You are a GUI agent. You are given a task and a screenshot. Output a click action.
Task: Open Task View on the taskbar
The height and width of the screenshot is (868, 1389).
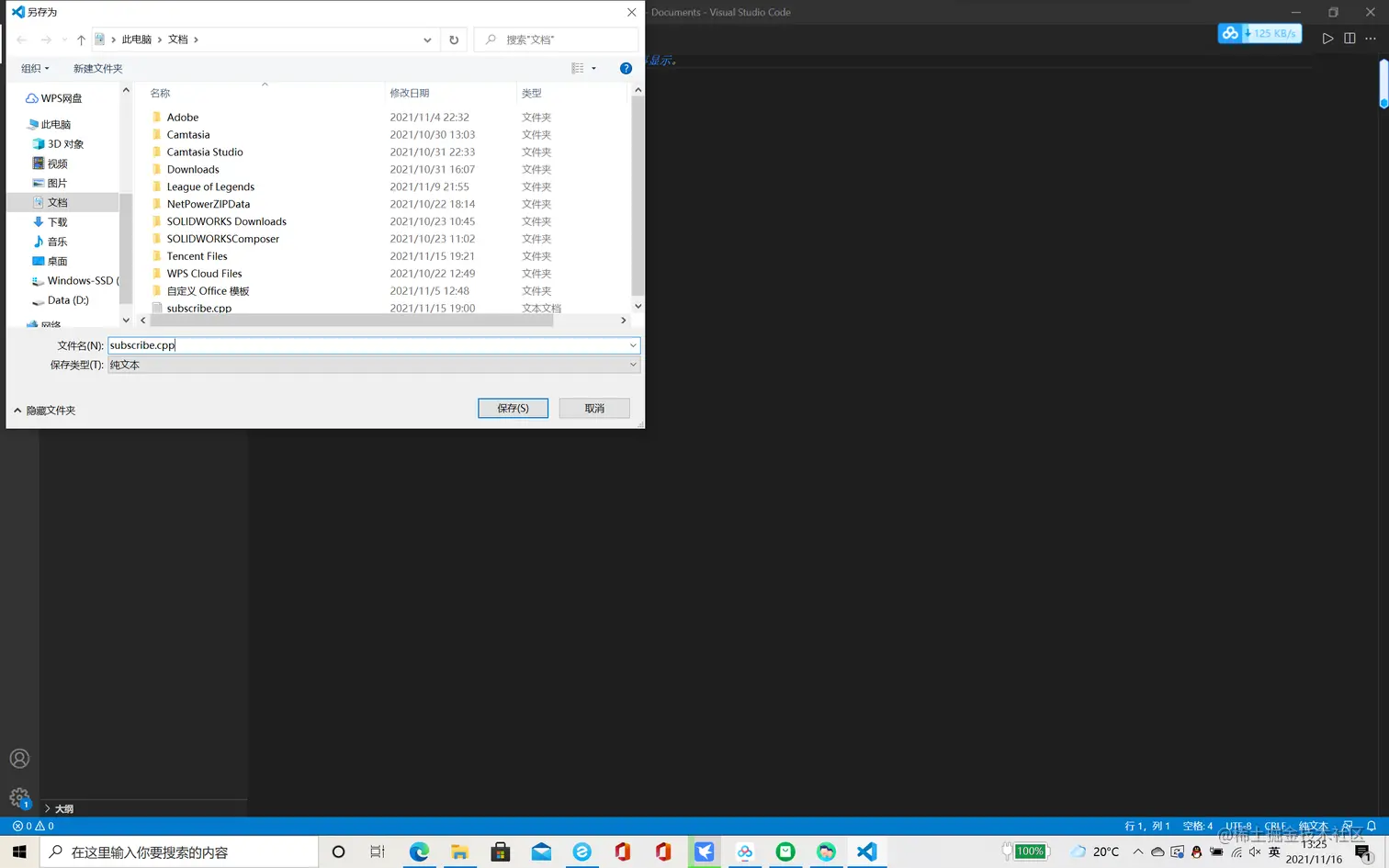pyautogui.click(x=378, y=852)
